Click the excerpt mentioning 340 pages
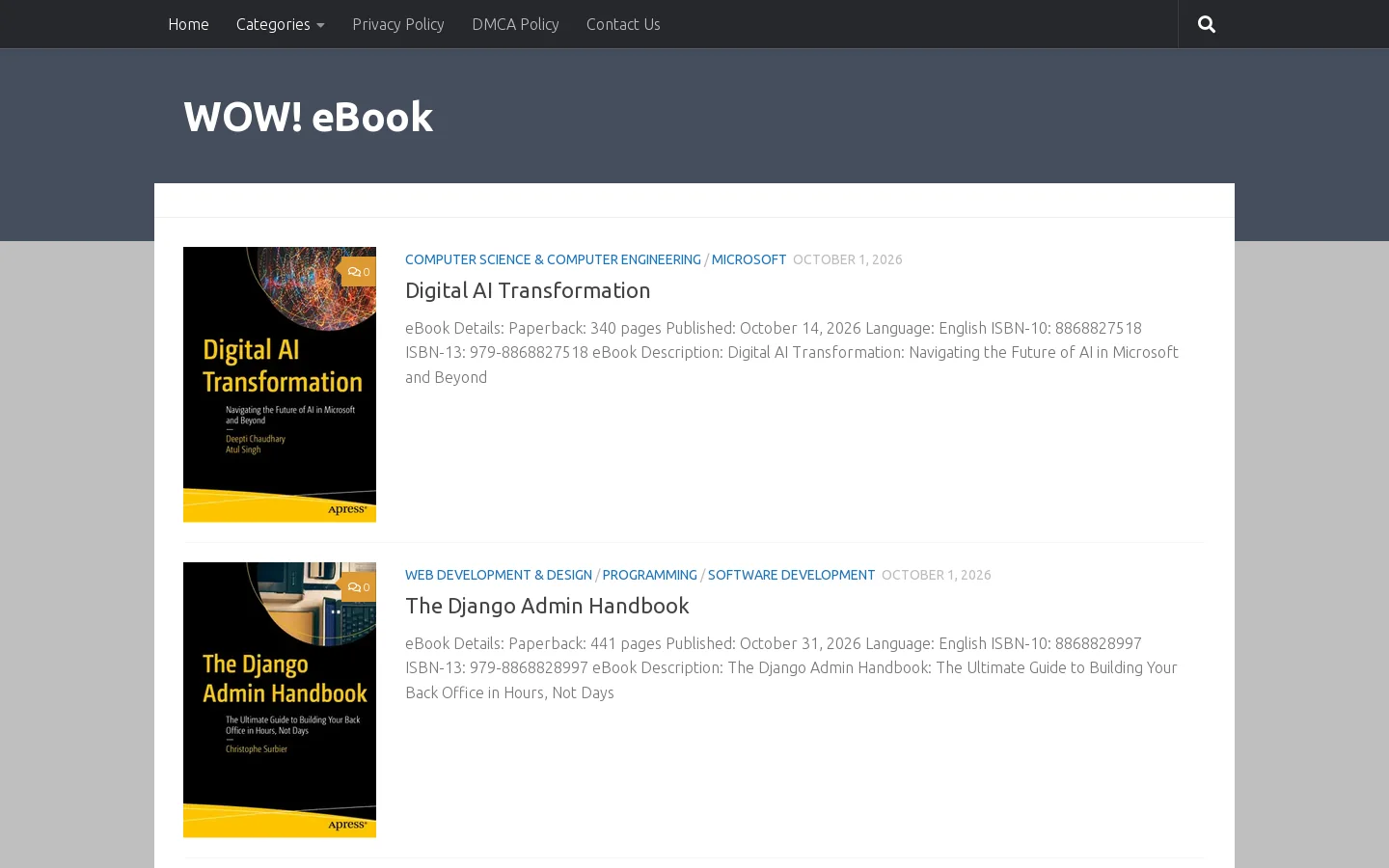This screenshot has height=868, width=1389. pos(792,352)
